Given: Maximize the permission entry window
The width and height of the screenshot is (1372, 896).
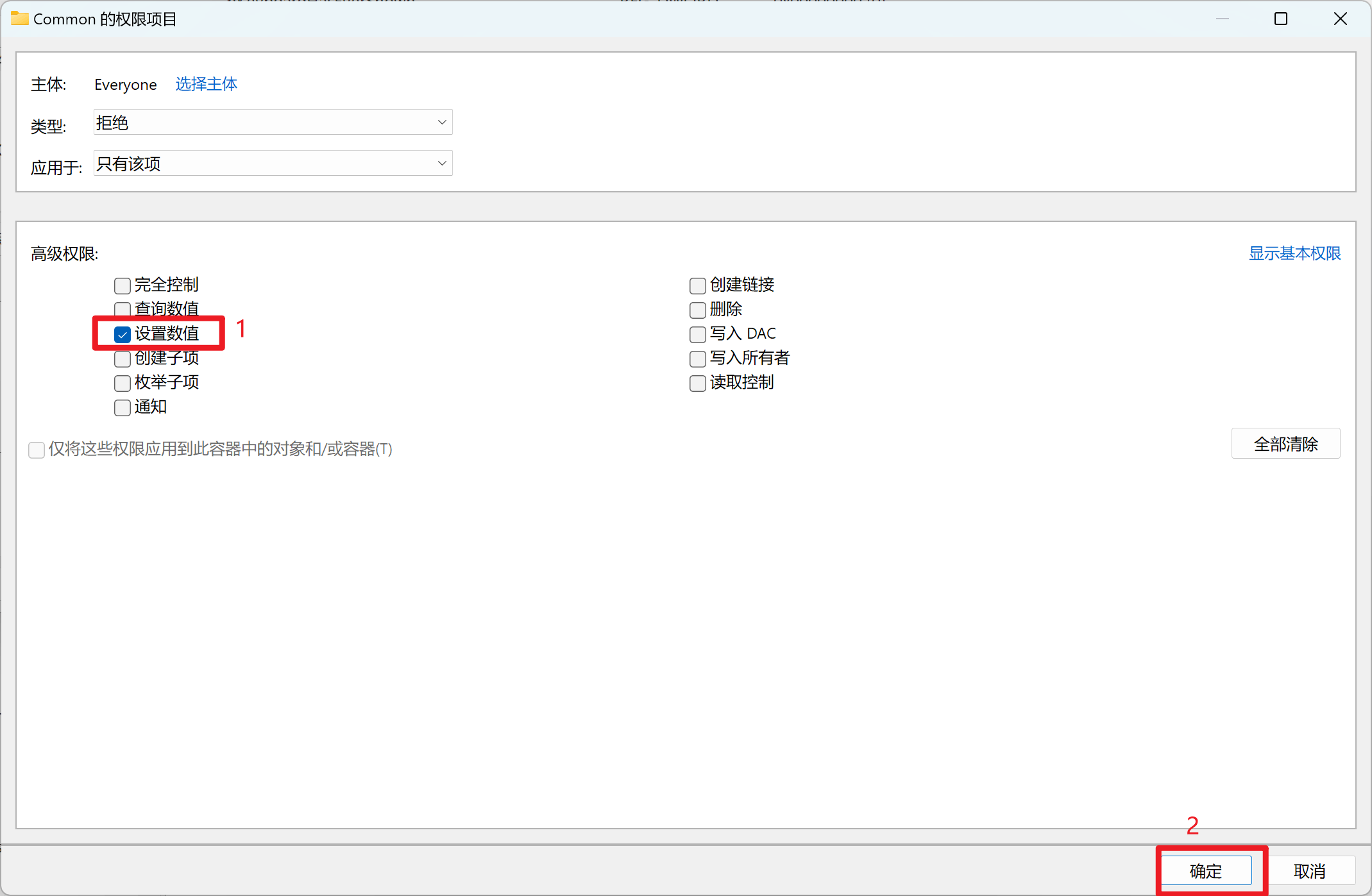Looking at the screenshot, I should pyautogui.click(x=1280, y=19).
